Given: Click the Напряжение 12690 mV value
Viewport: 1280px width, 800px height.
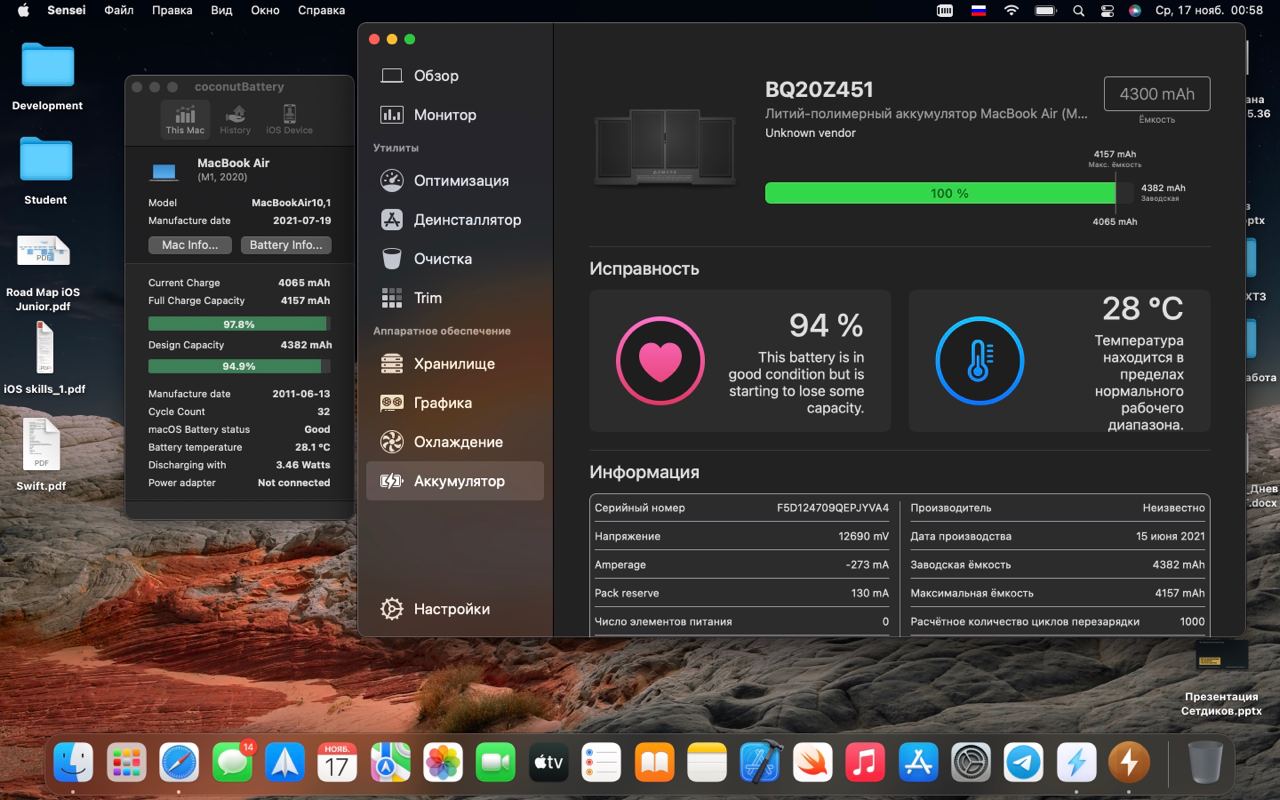Looking at the screenshot, I should 864,536.
